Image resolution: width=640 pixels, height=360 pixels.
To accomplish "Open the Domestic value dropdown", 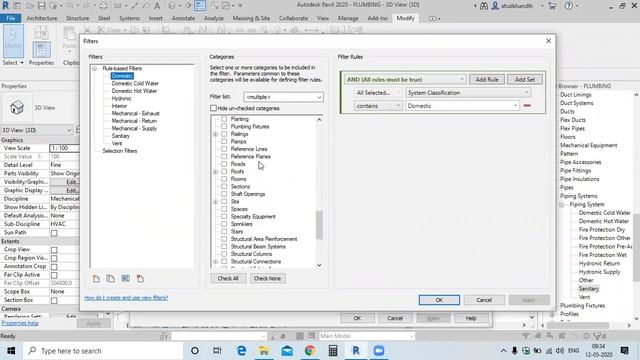I will (x=462, y=106).
